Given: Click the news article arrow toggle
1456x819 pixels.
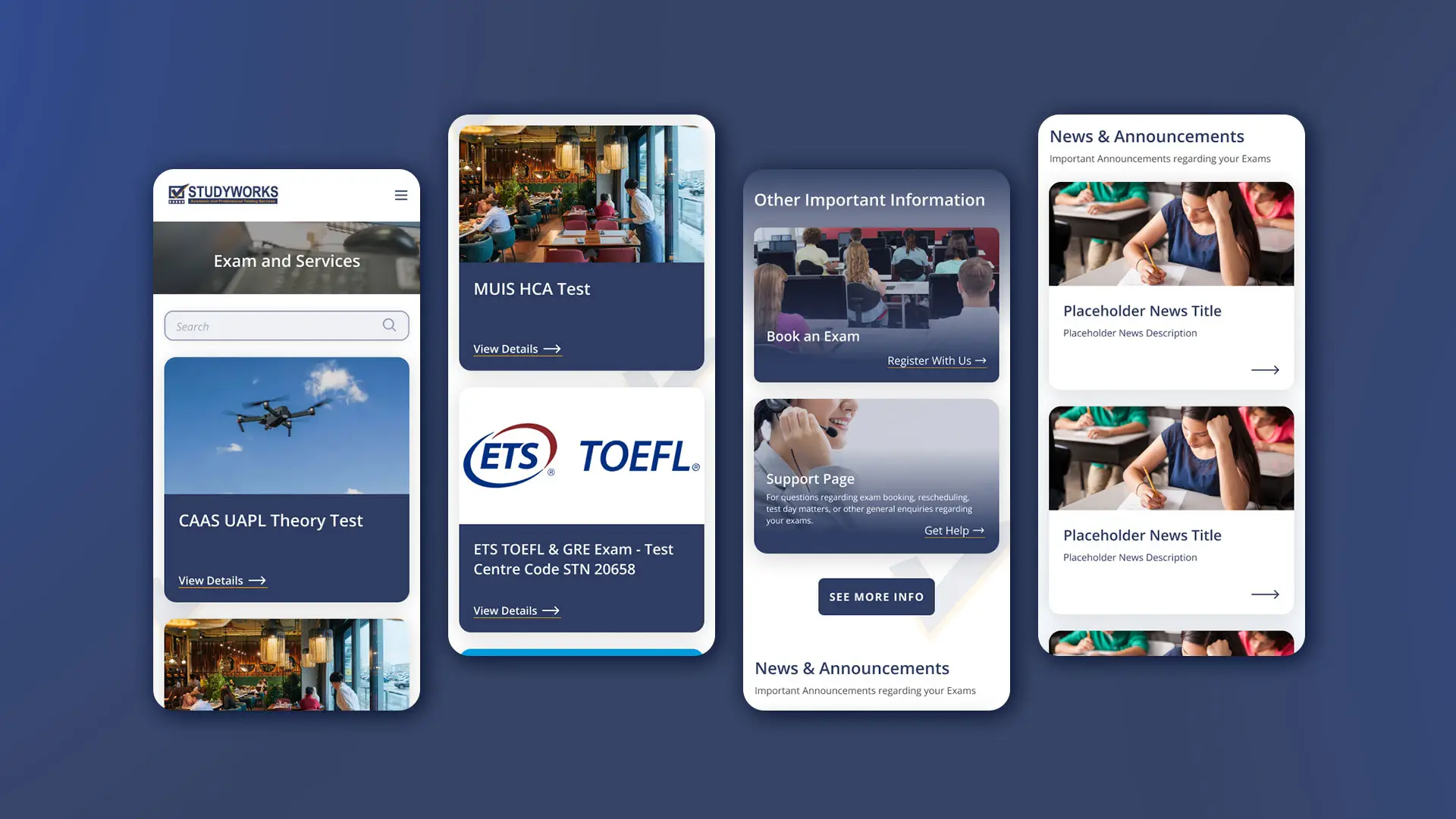Looking at the screenshot, I should [1264, 369].
